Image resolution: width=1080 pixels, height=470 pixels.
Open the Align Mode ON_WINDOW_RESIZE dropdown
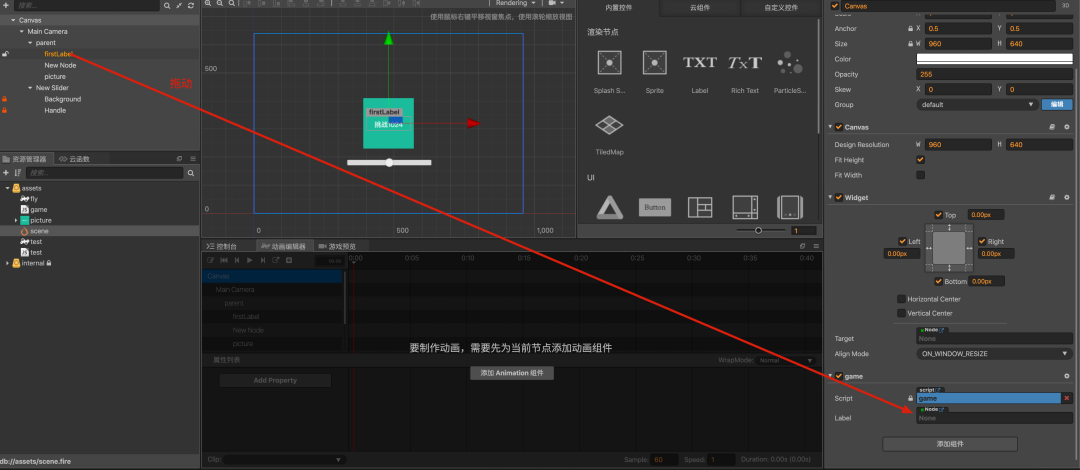tap(994, 354)
